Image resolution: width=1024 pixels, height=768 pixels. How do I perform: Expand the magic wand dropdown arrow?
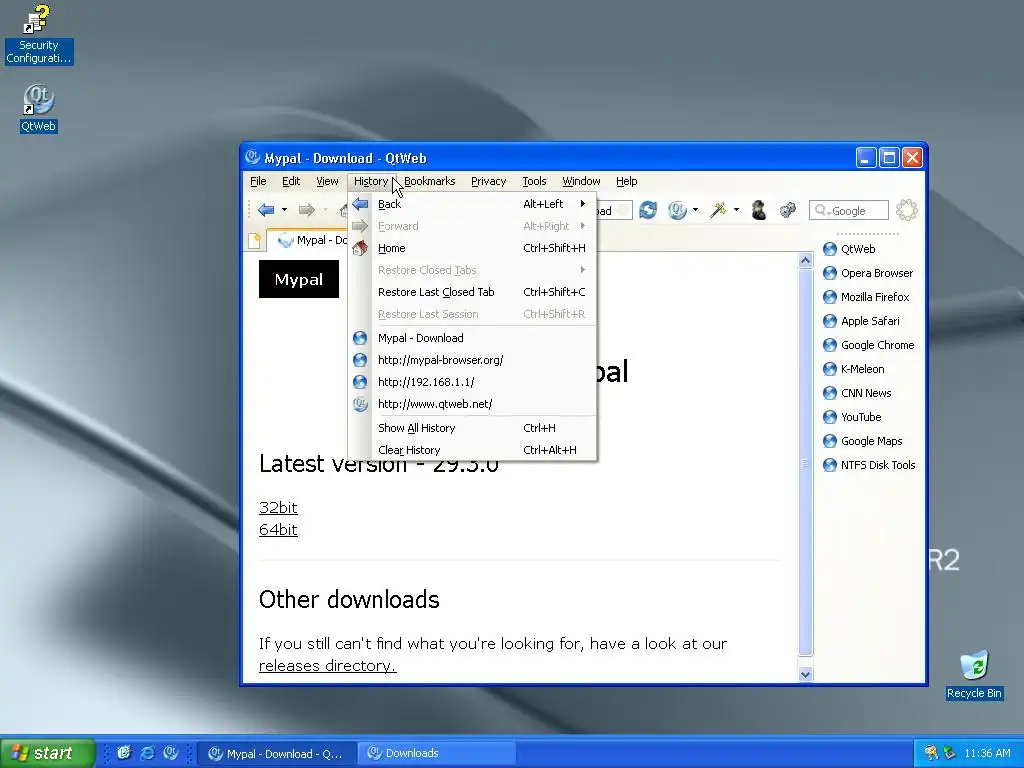(x=736, y=210)
